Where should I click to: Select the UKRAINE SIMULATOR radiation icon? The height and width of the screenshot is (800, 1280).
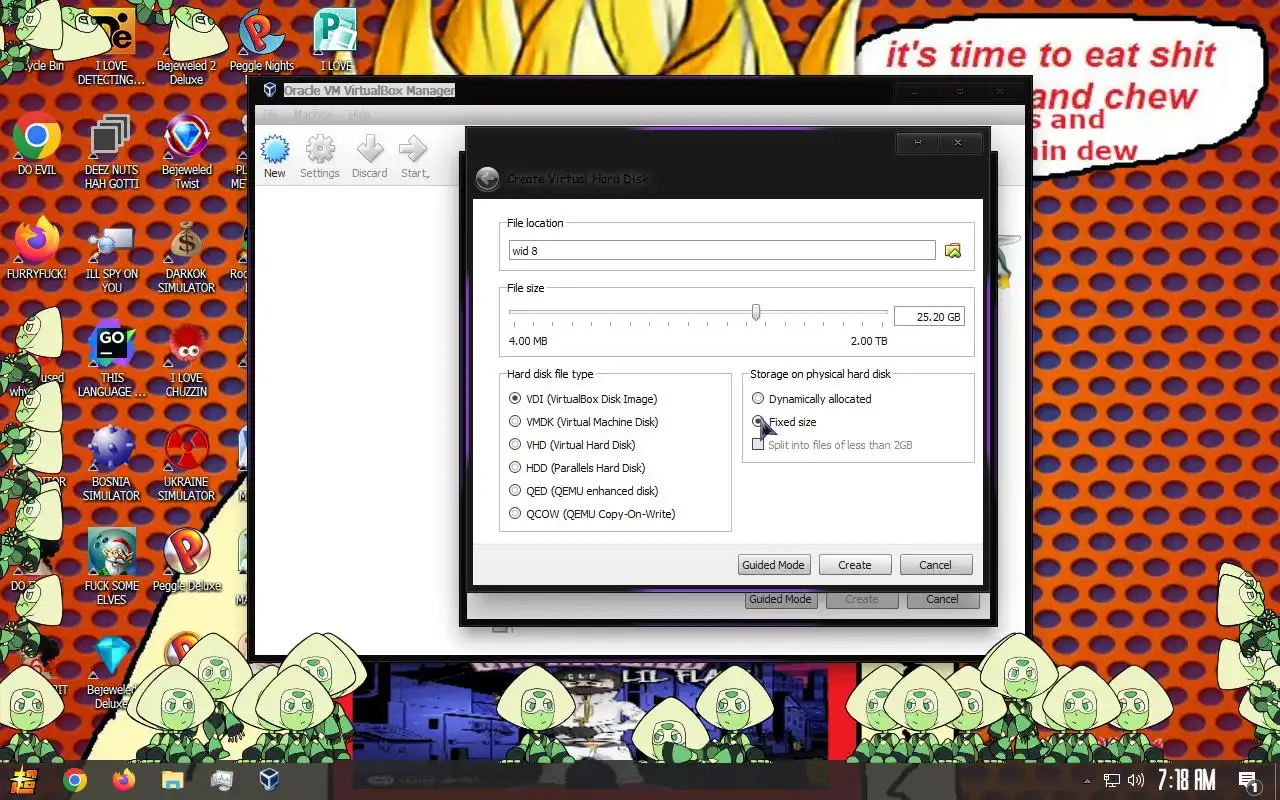point(186,463)
